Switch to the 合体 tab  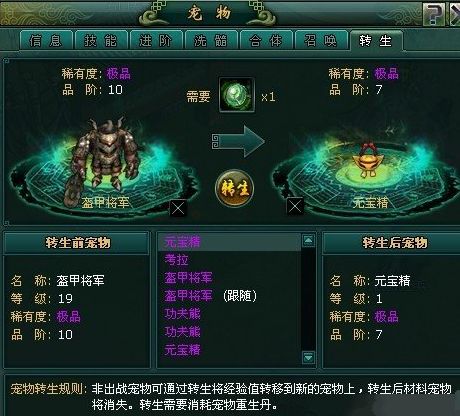[266, 41]
